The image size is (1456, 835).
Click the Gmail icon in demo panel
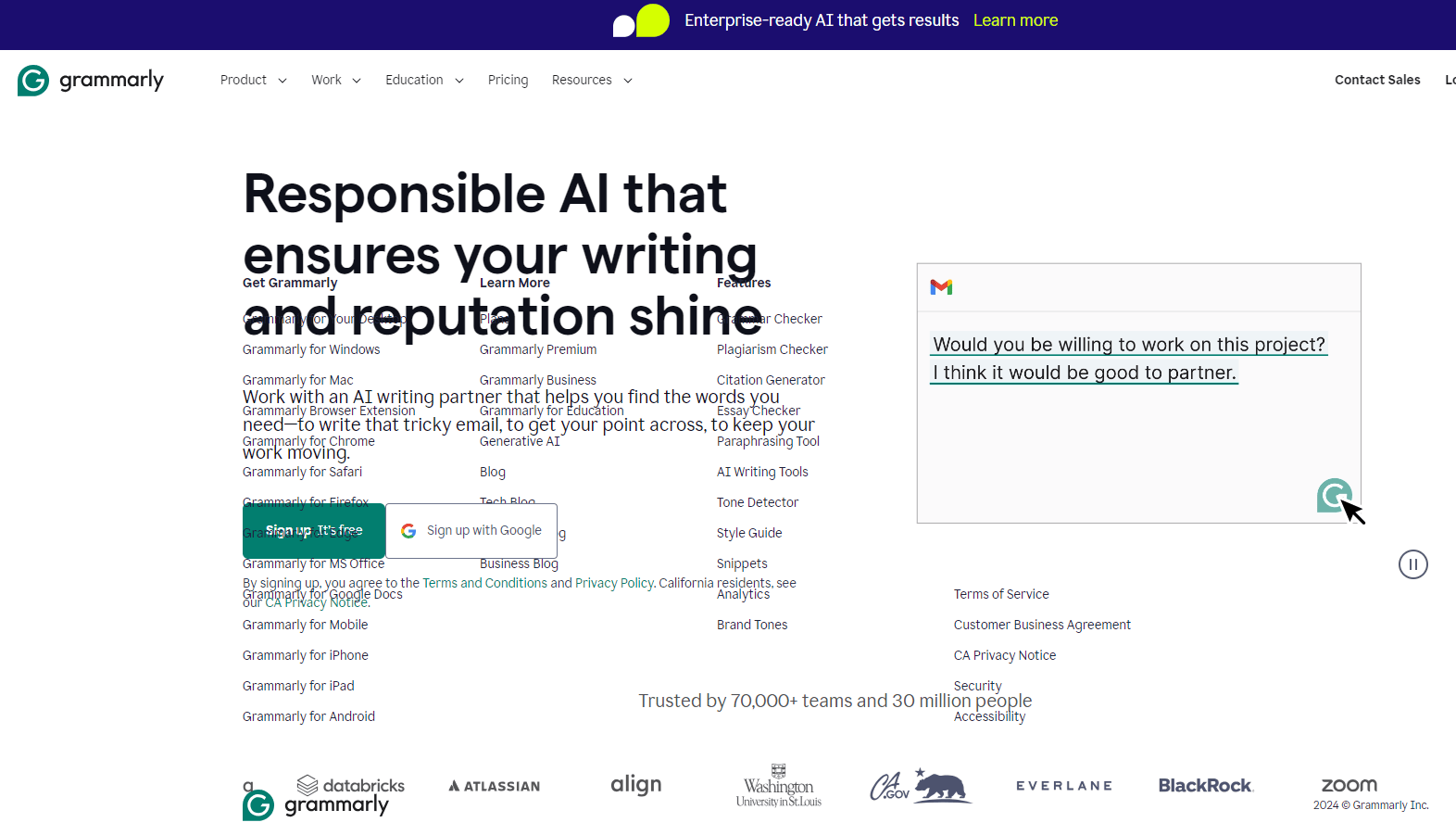coord(941,287)
